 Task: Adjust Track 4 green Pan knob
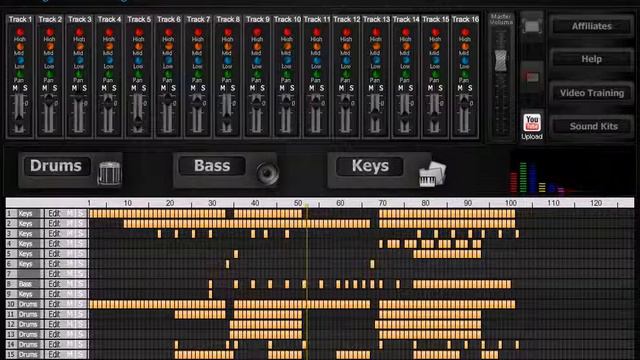[x=109, y=74]
